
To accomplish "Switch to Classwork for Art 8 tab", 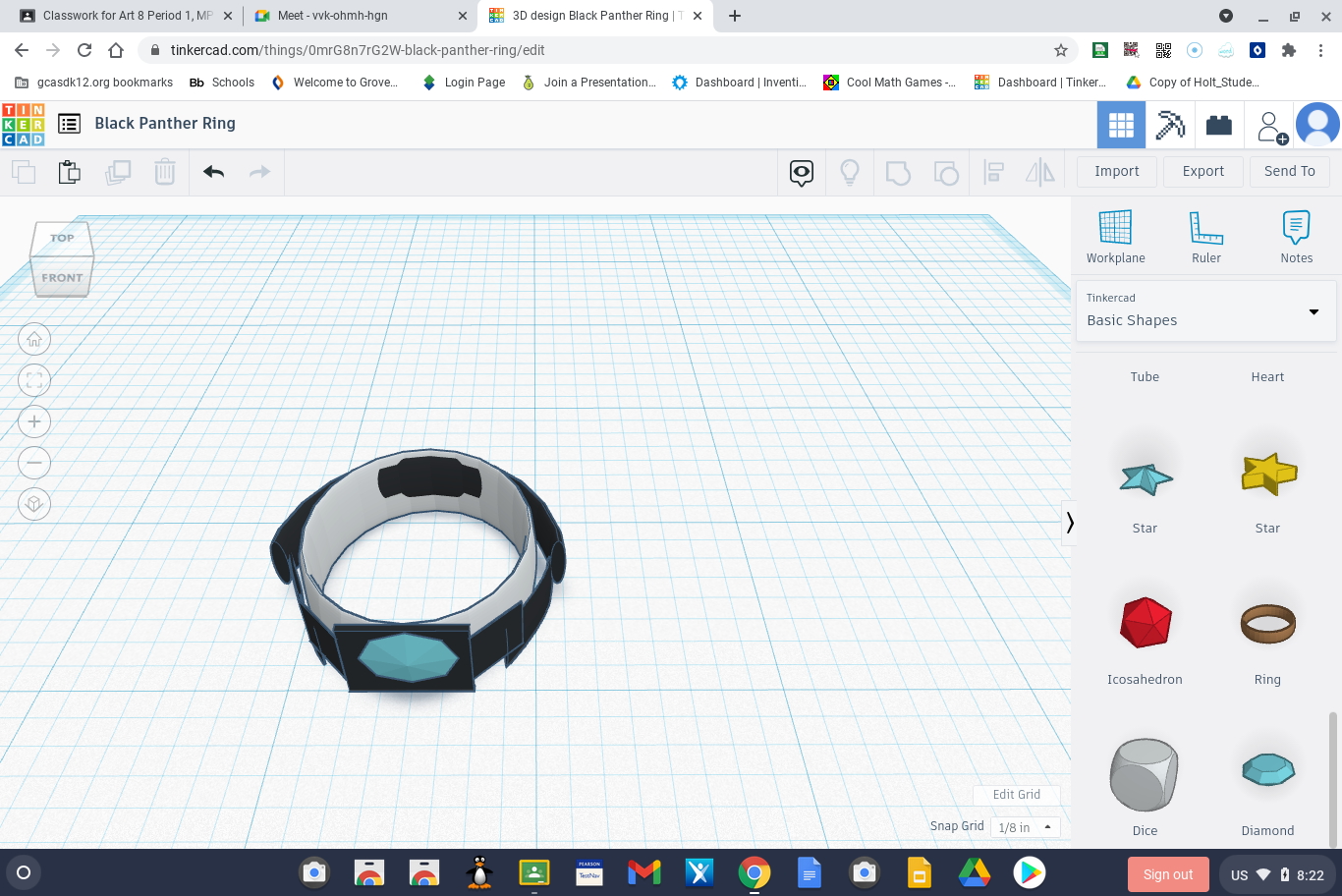I will pyautogui.click(x=128, y=16).
